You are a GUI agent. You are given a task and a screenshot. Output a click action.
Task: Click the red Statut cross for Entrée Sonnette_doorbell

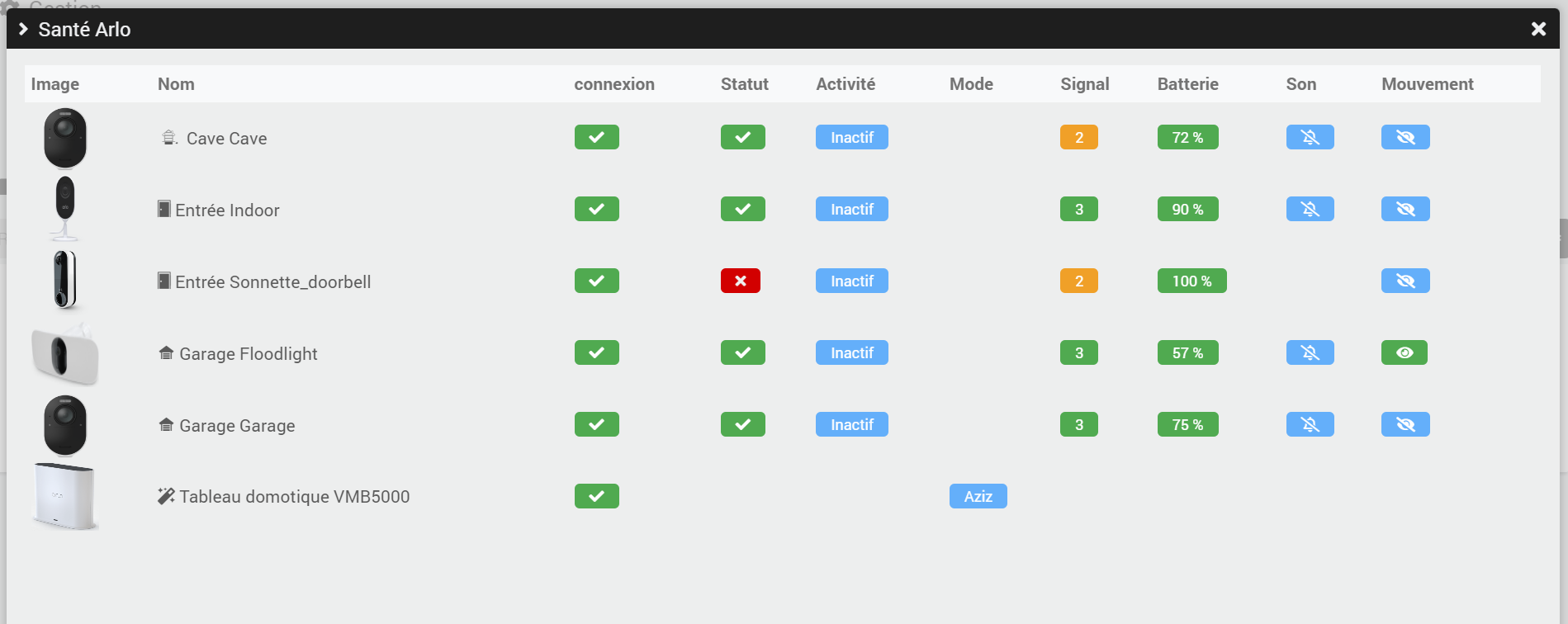[x=740, y=281]
